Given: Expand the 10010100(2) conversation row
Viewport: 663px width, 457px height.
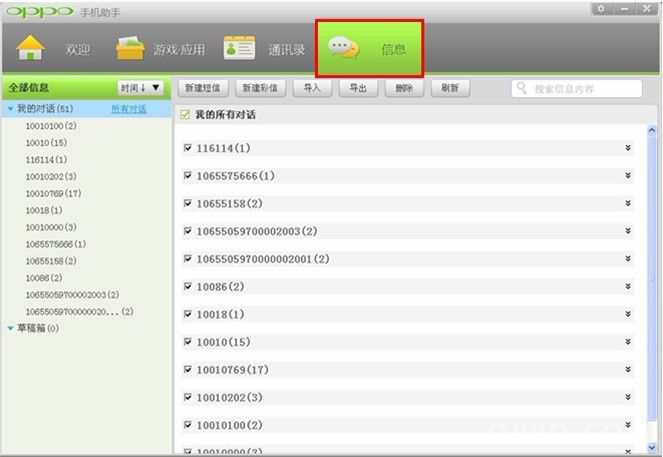Looking at the screenshot, I should pyautogui.click(x=628, y=425).
